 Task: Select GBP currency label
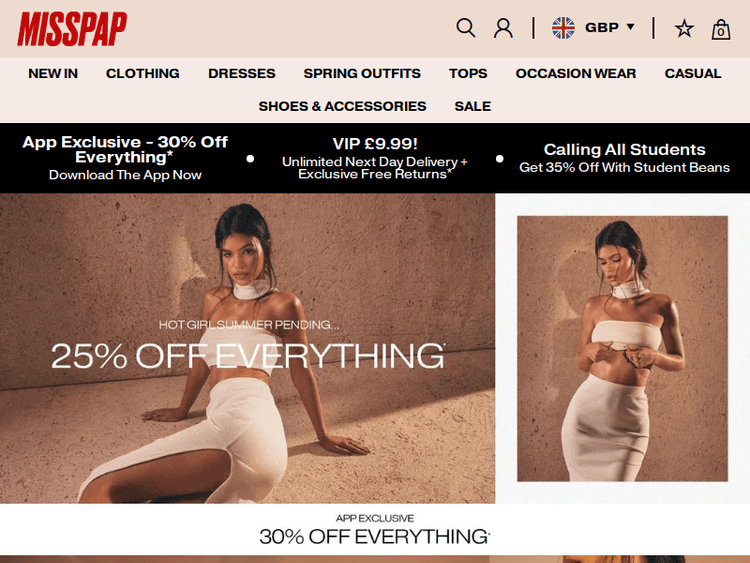click(x=602, y=28)
